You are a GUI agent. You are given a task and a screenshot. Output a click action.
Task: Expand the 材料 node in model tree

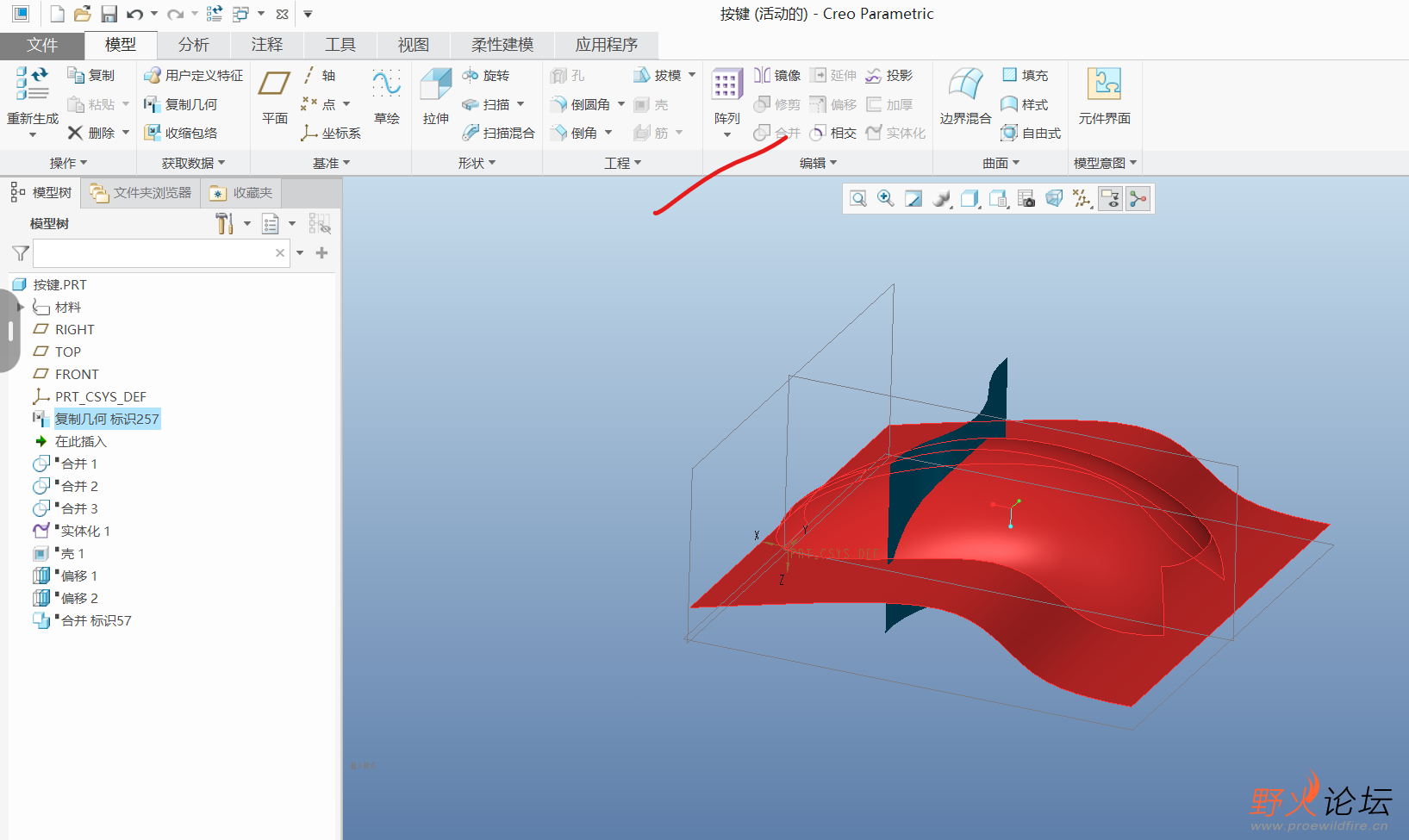point(20,307)
